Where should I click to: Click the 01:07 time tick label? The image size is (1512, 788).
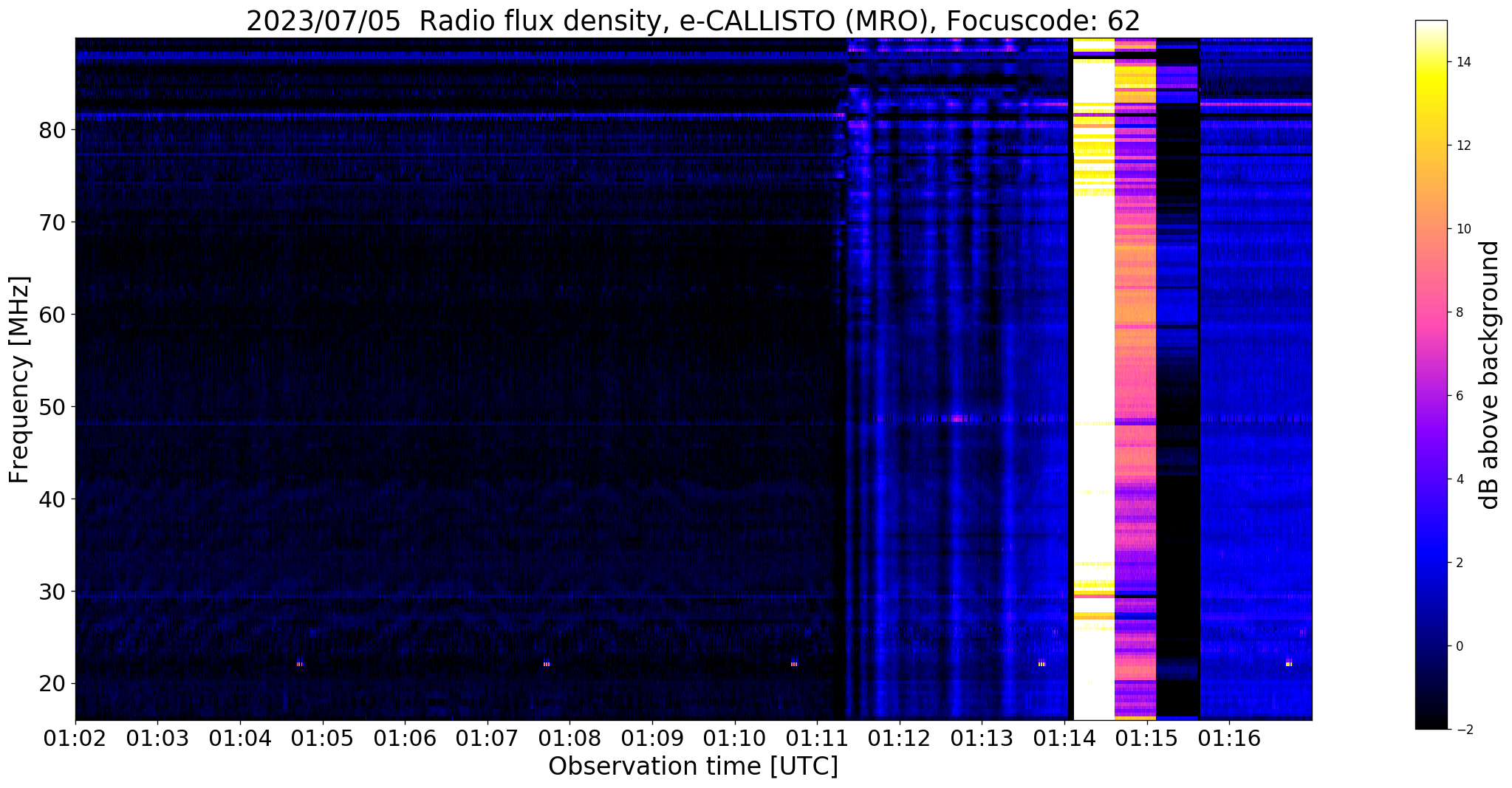pos(487,738)
